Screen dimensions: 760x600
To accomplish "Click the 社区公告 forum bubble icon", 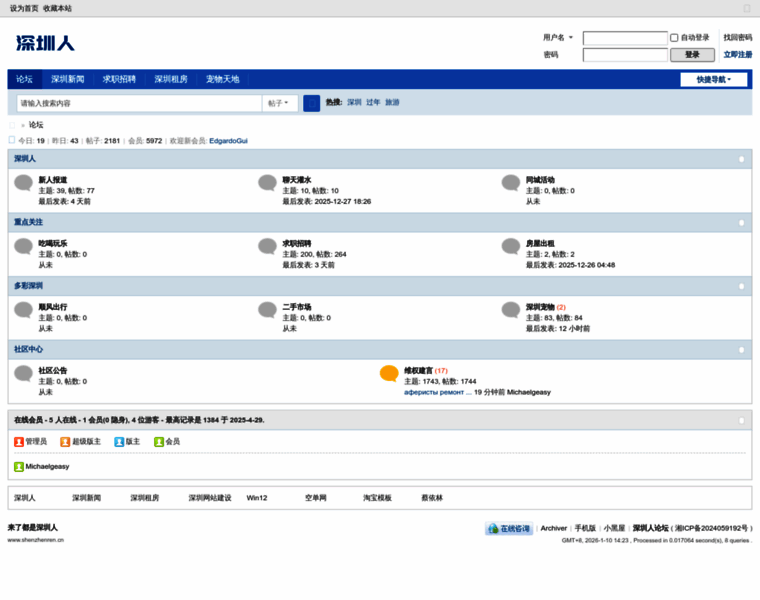I will click(x=23, y=374).
